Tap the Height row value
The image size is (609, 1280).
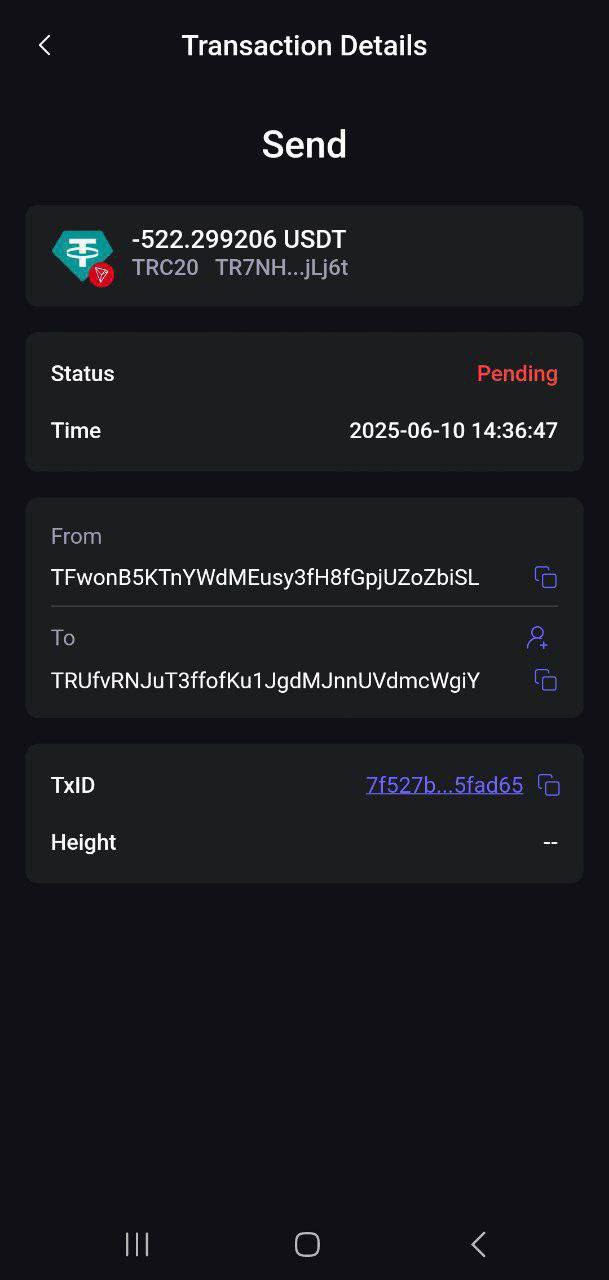click(x=550, y=842)
